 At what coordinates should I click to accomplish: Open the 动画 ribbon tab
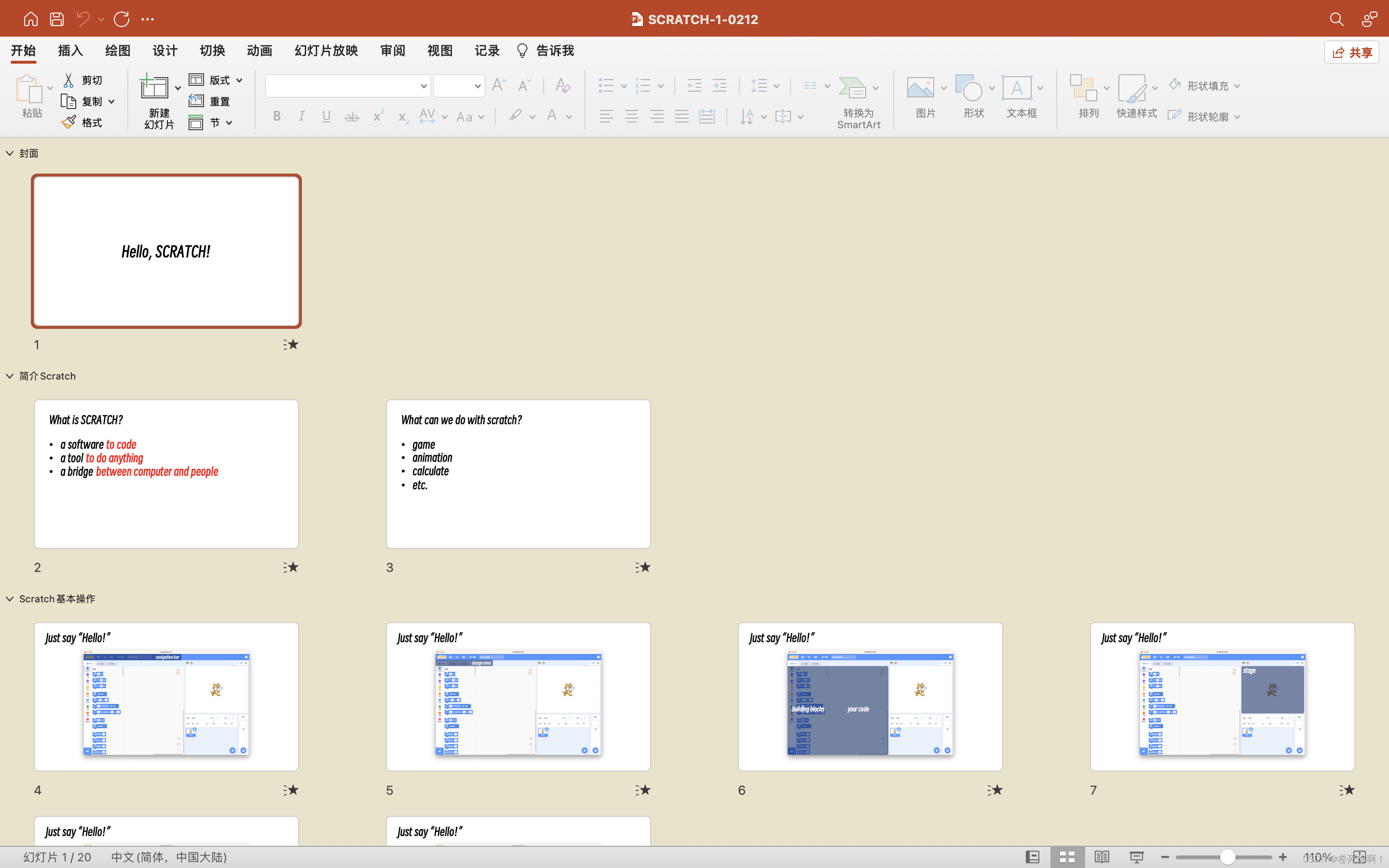point(259,51)
